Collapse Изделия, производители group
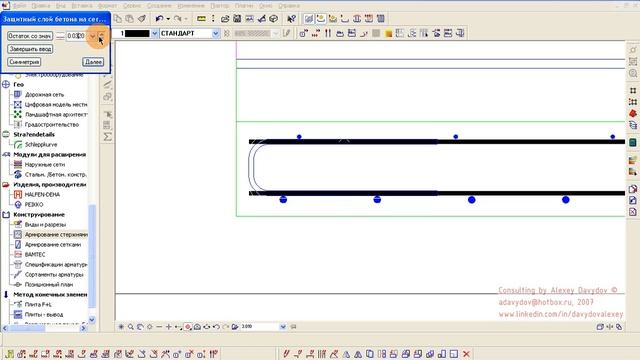This screenshot has width=640, height=360. pyautogui.click(x=6, y=184)
